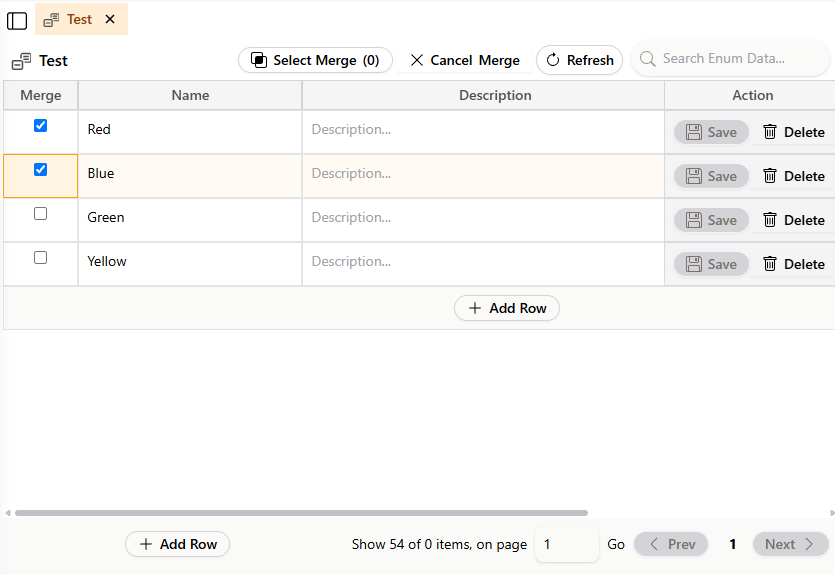Click Cancel Merge
The image size is (835, 575).
tap(465, 60)
